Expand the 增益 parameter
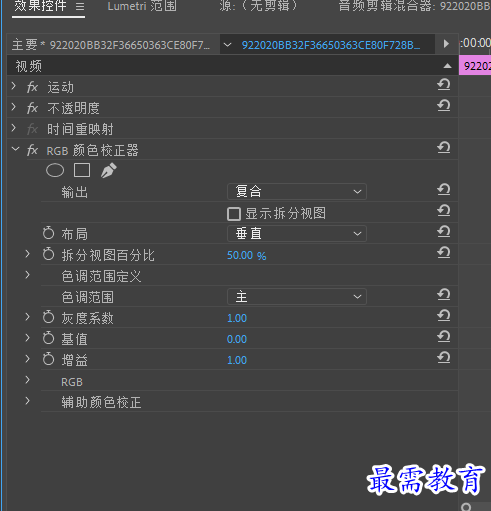 [x=28, y=359]
